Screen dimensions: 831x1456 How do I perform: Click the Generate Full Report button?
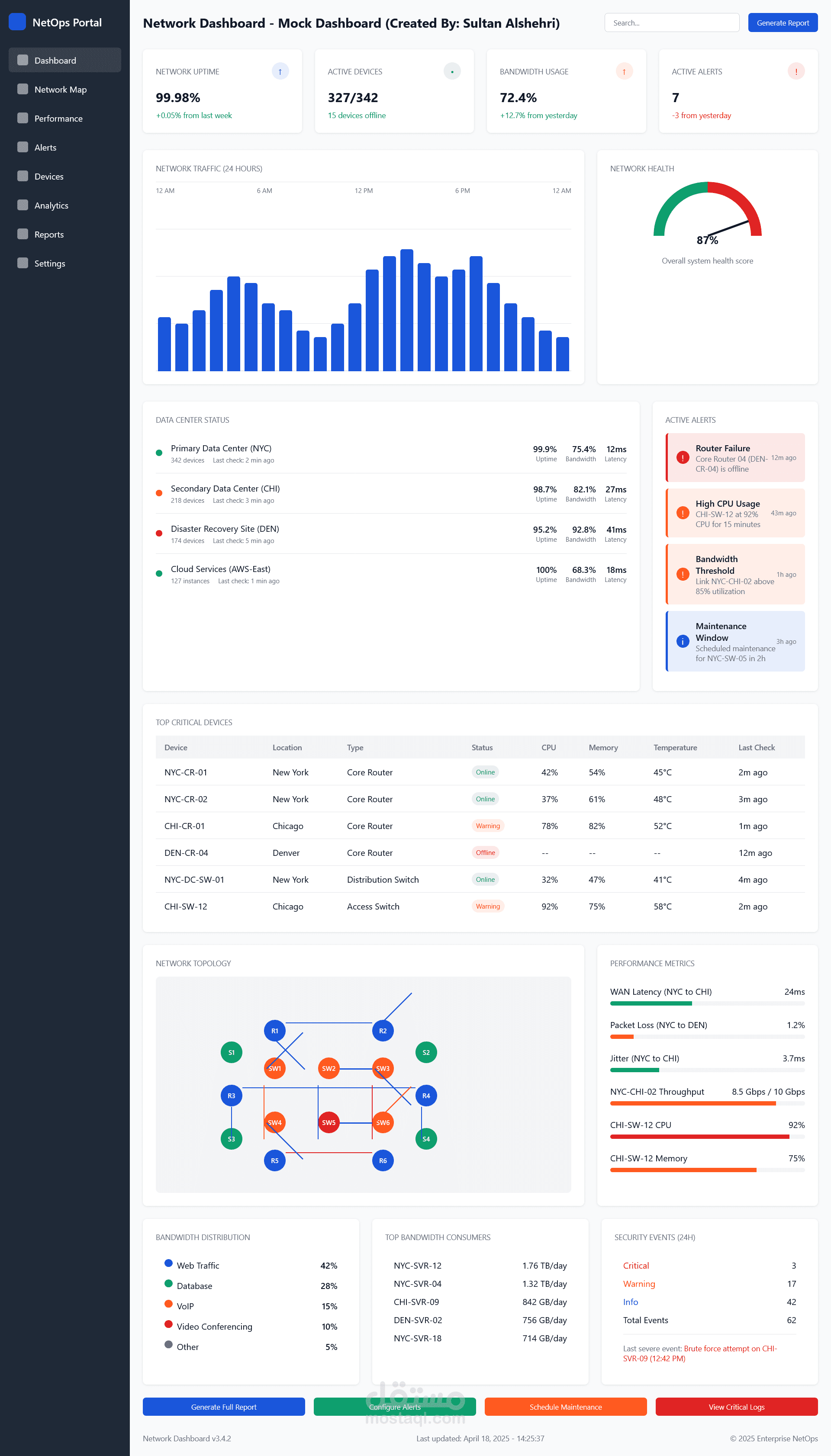(x=224, y=1407)
